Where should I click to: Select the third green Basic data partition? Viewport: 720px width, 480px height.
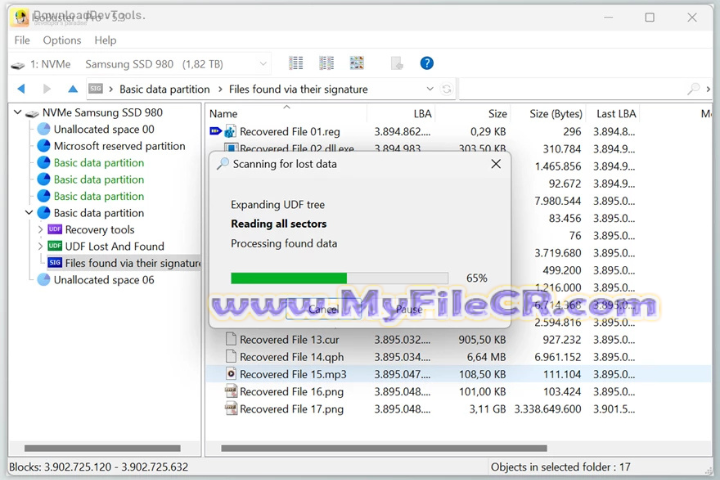(99, 196)
